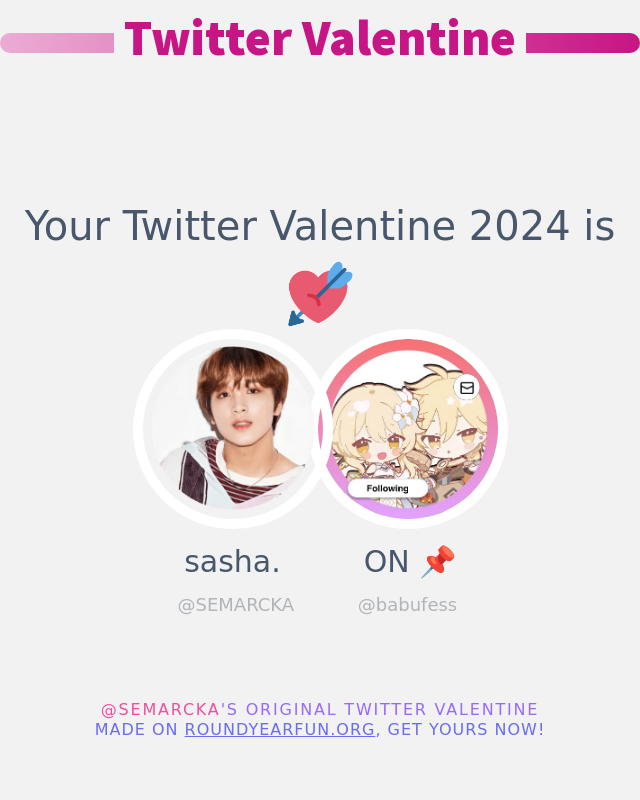
Task: Click the magenta bar right of title
Action: tap(583, 43)
